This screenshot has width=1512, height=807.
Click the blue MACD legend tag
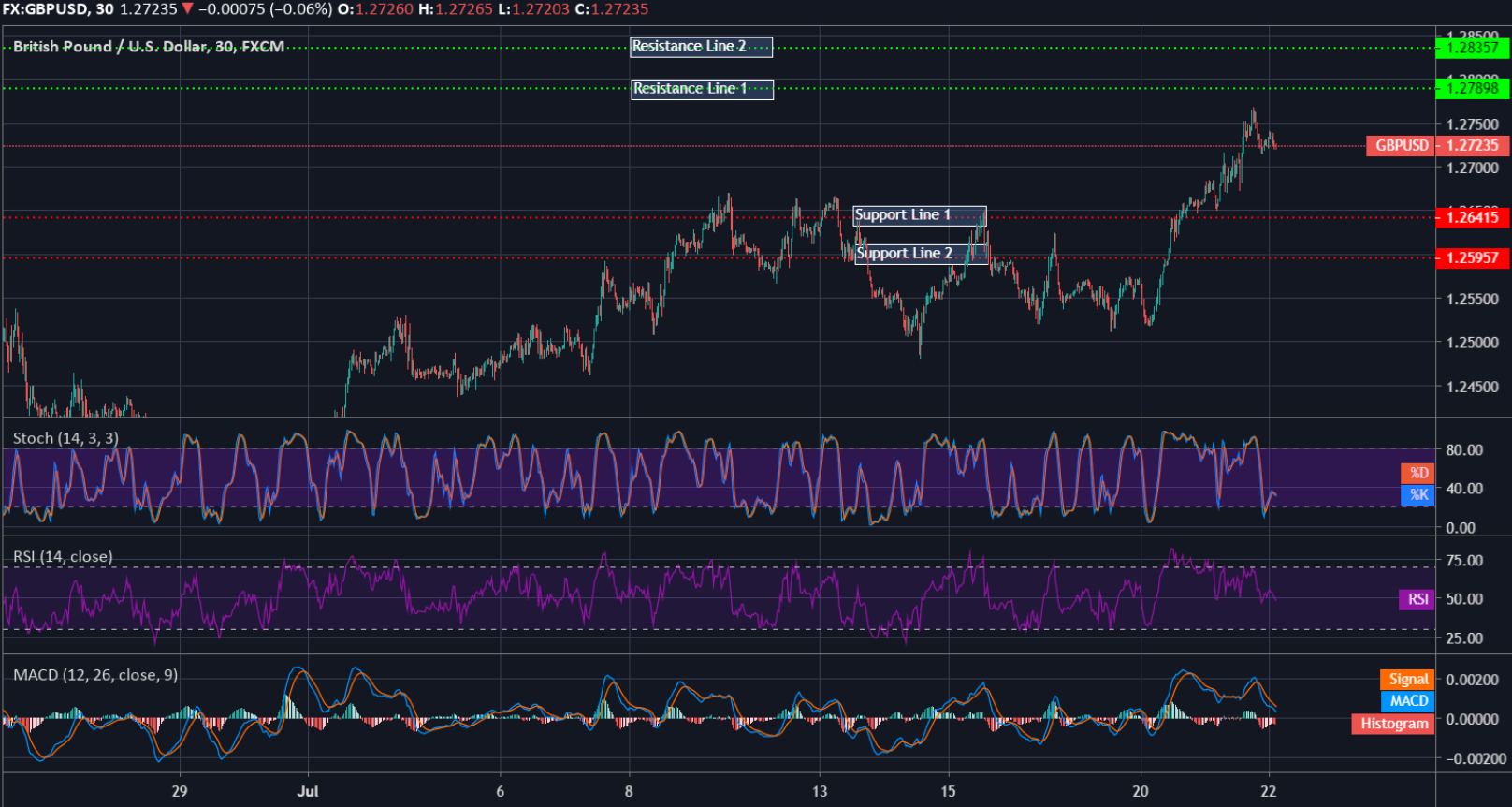tap(1407, 701)
